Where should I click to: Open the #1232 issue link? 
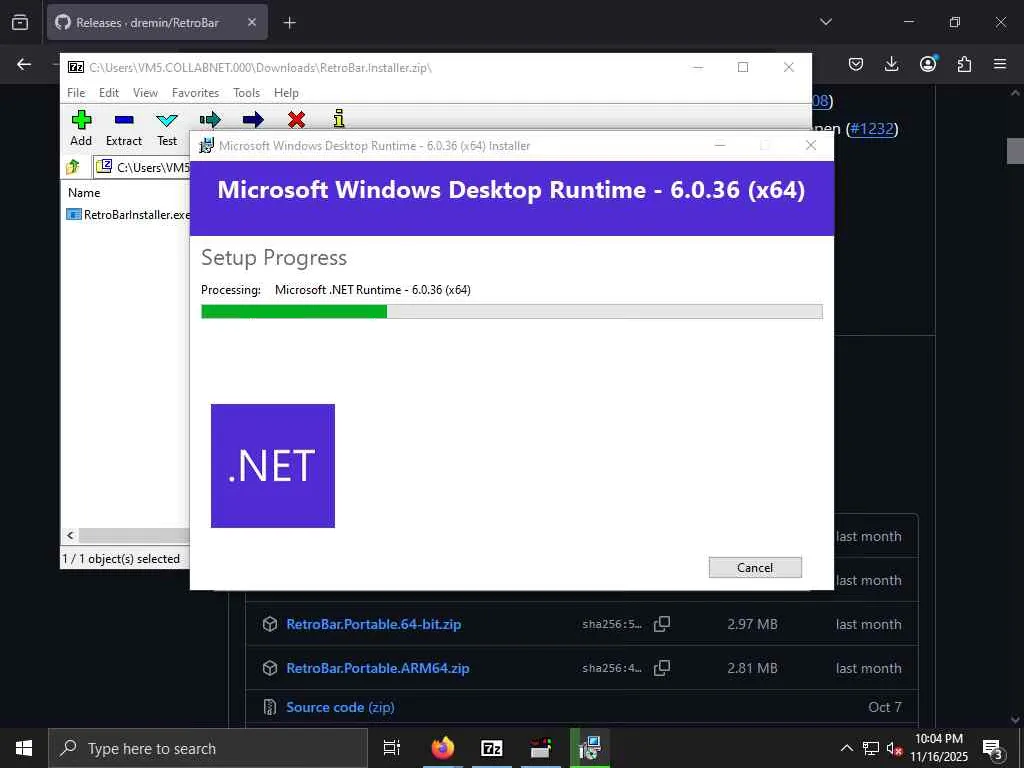[x=872, y=129]
